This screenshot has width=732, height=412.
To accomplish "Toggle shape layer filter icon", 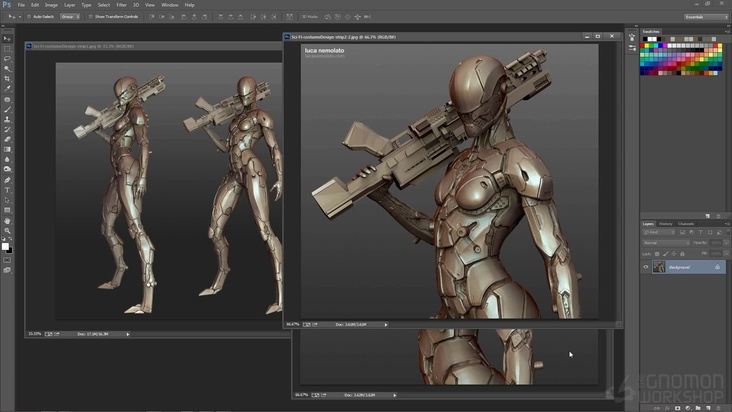I will click(x=710, y=232).
